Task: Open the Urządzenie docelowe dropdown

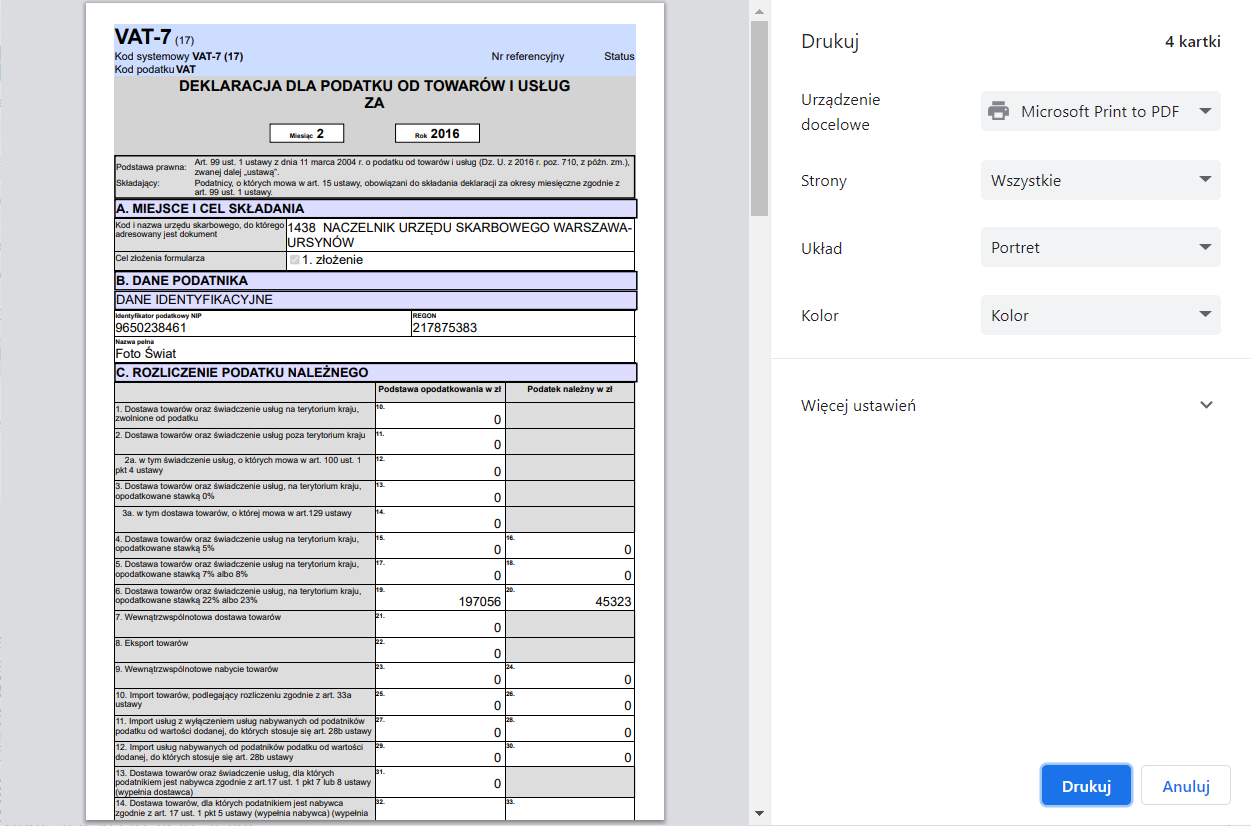Action: pos(1100,112)
